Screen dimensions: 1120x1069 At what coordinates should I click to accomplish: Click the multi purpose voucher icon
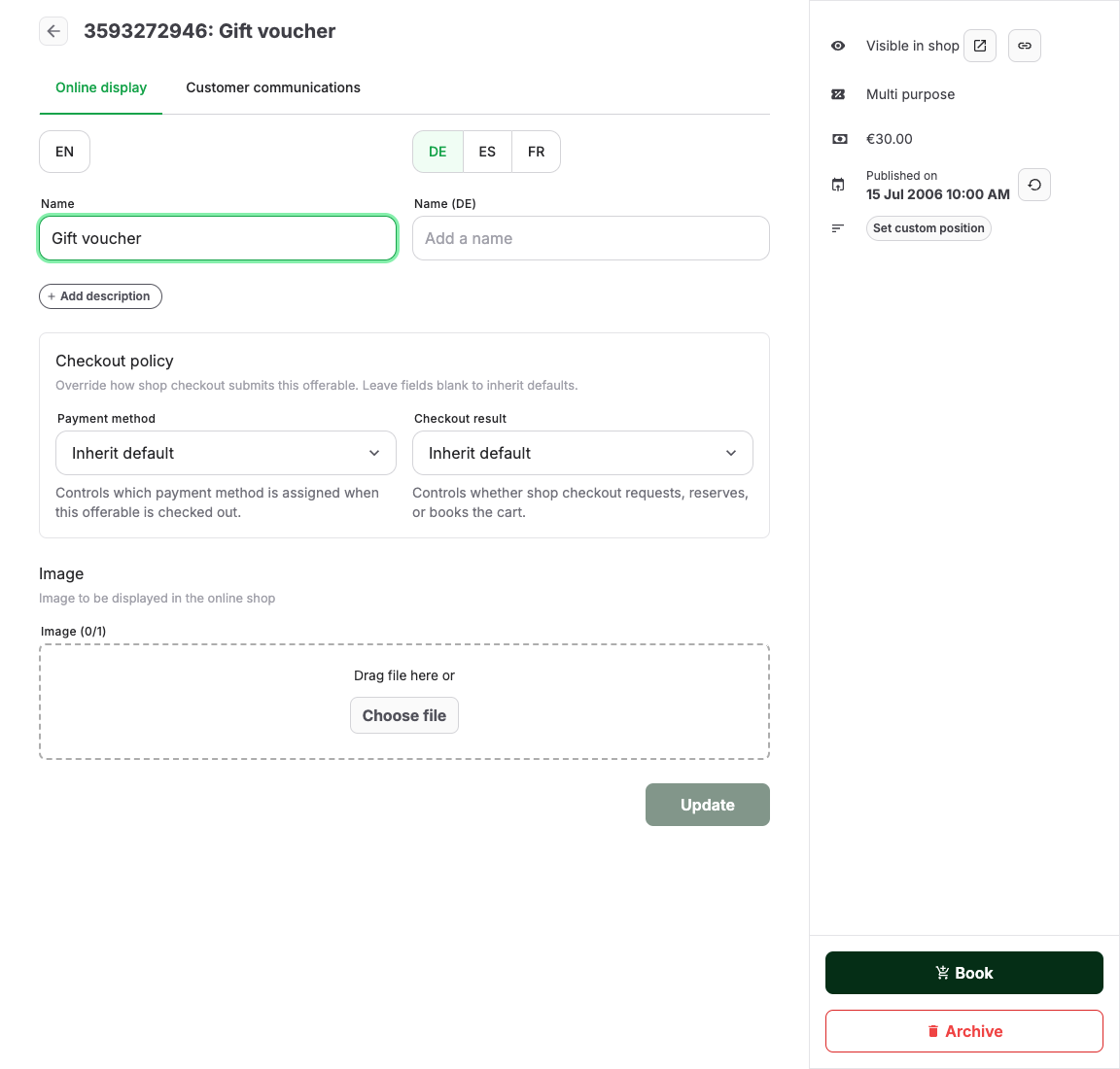coord(839,94)
